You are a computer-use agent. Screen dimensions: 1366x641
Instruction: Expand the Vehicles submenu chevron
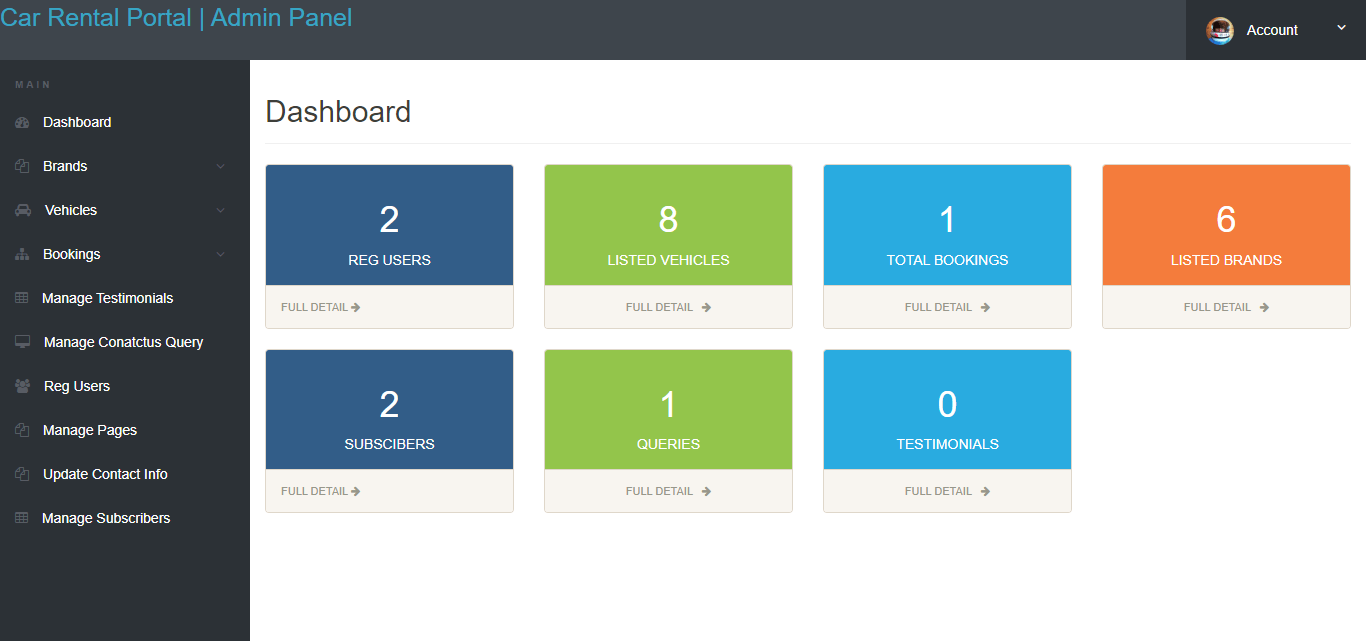[x=221, y=210]
